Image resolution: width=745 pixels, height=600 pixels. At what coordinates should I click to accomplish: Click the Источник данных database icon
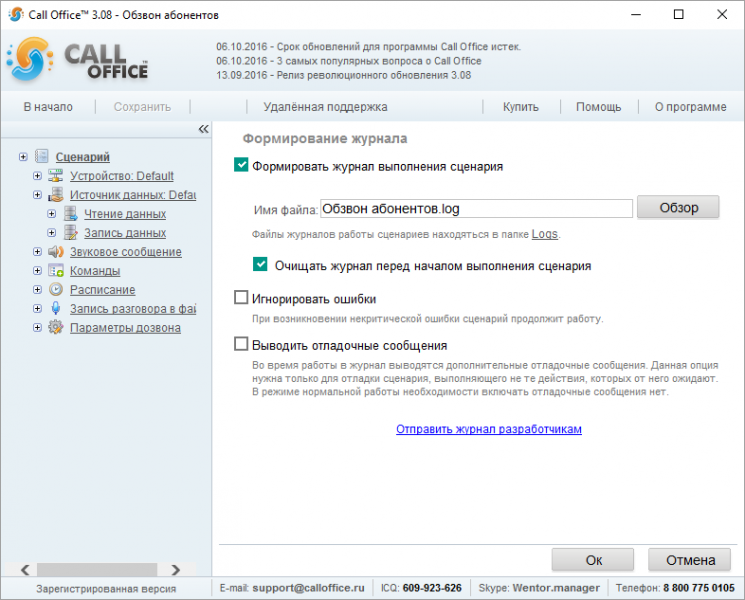(x=56, y=194)
